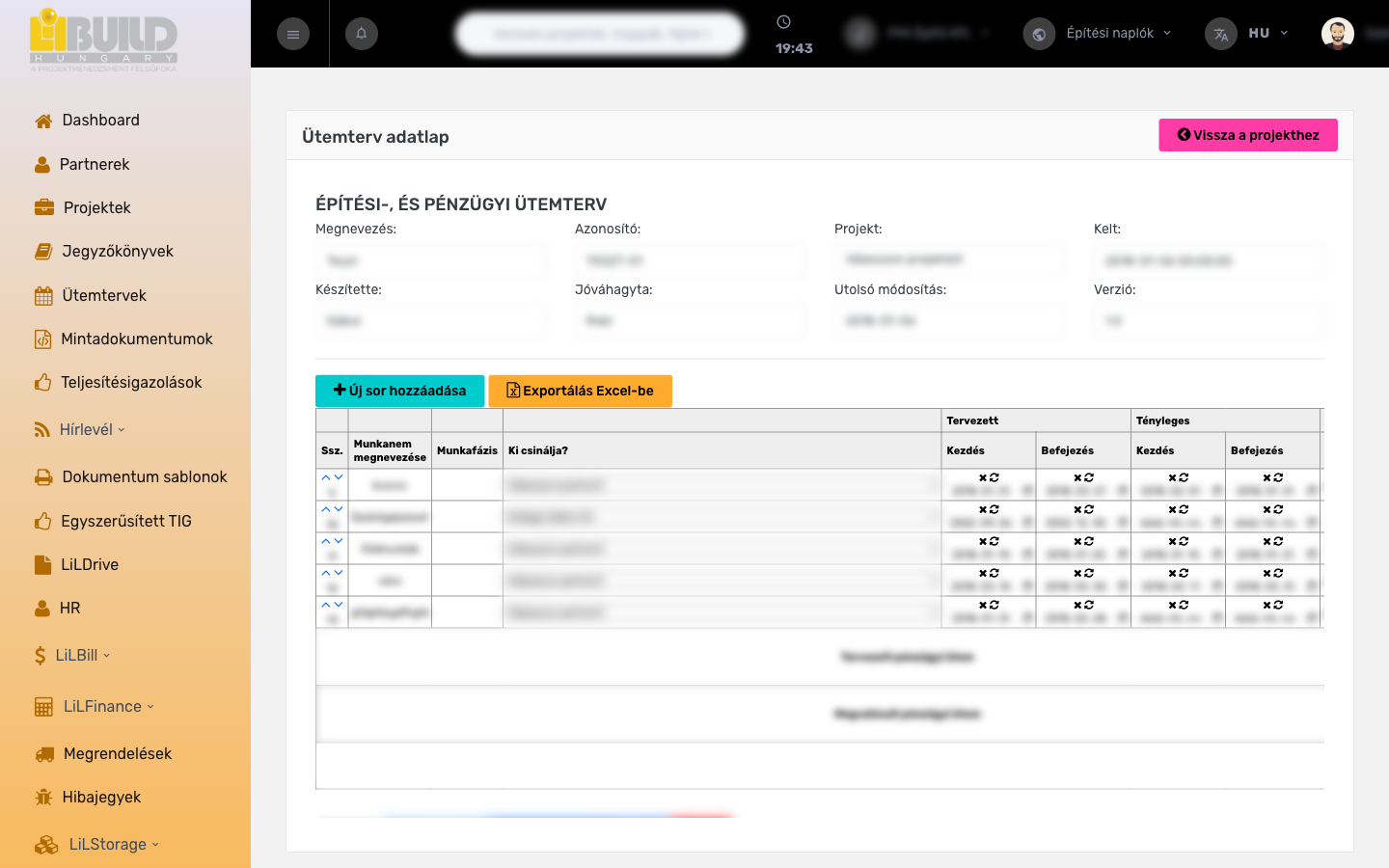Viewport: 1389px width, 868px height.
Task: Open LiLDrive link in sidebar
Action: tap(90, 565)
